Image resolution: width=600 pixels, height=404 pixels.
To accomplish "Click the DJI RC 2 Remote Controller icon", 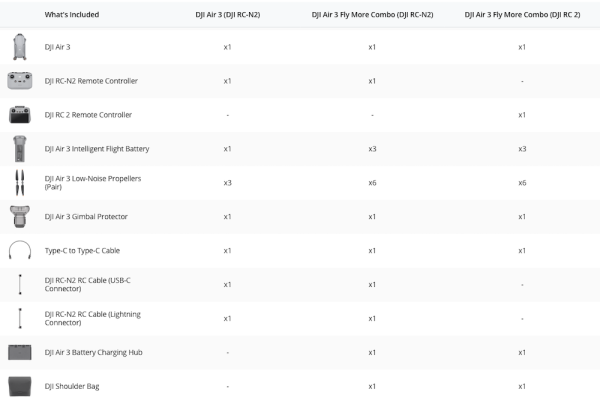I will [20, 115].
